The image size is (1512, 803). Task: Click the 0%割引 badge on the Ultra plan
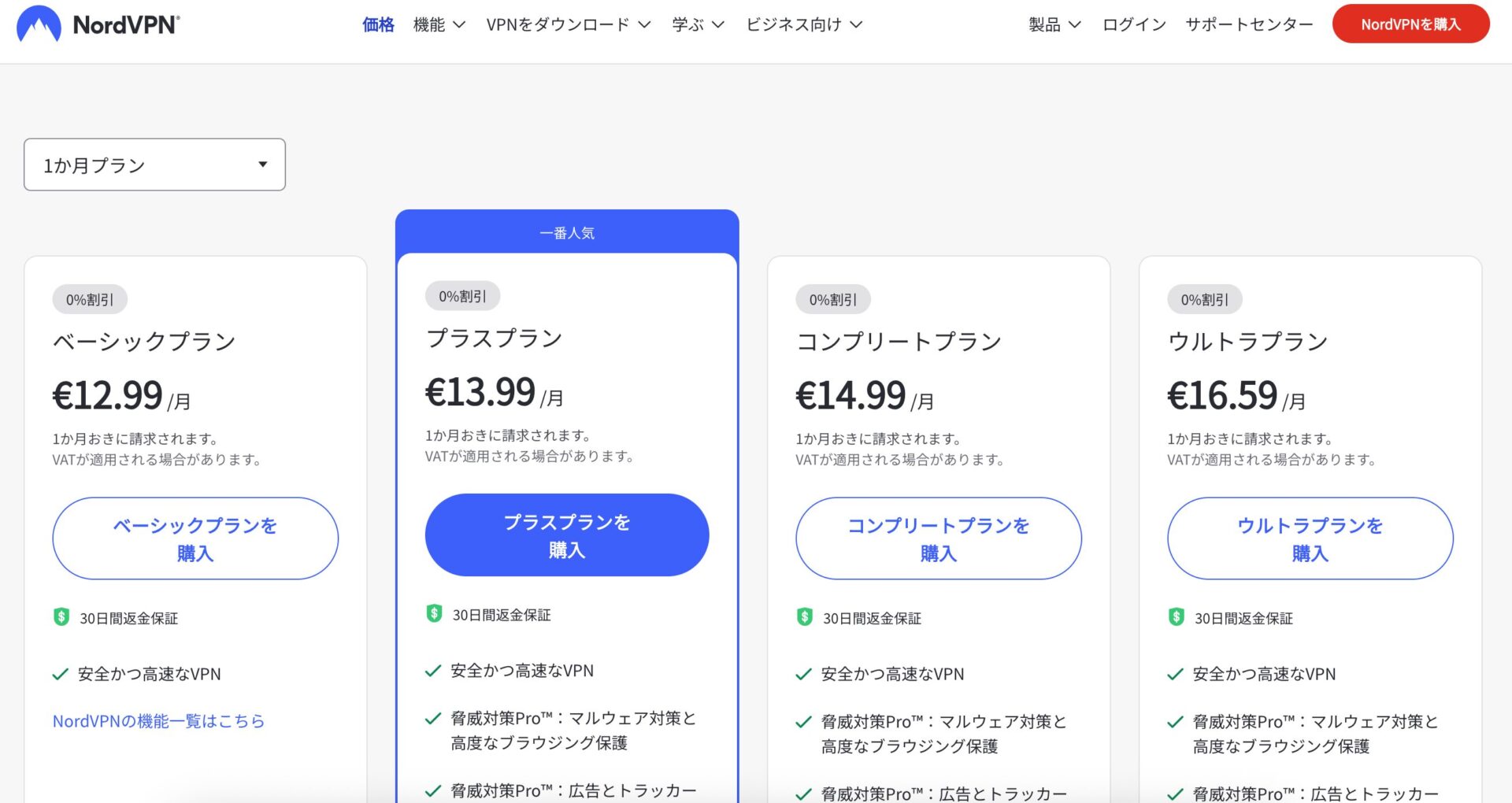pyautogui.click(x=1204, y=299)
